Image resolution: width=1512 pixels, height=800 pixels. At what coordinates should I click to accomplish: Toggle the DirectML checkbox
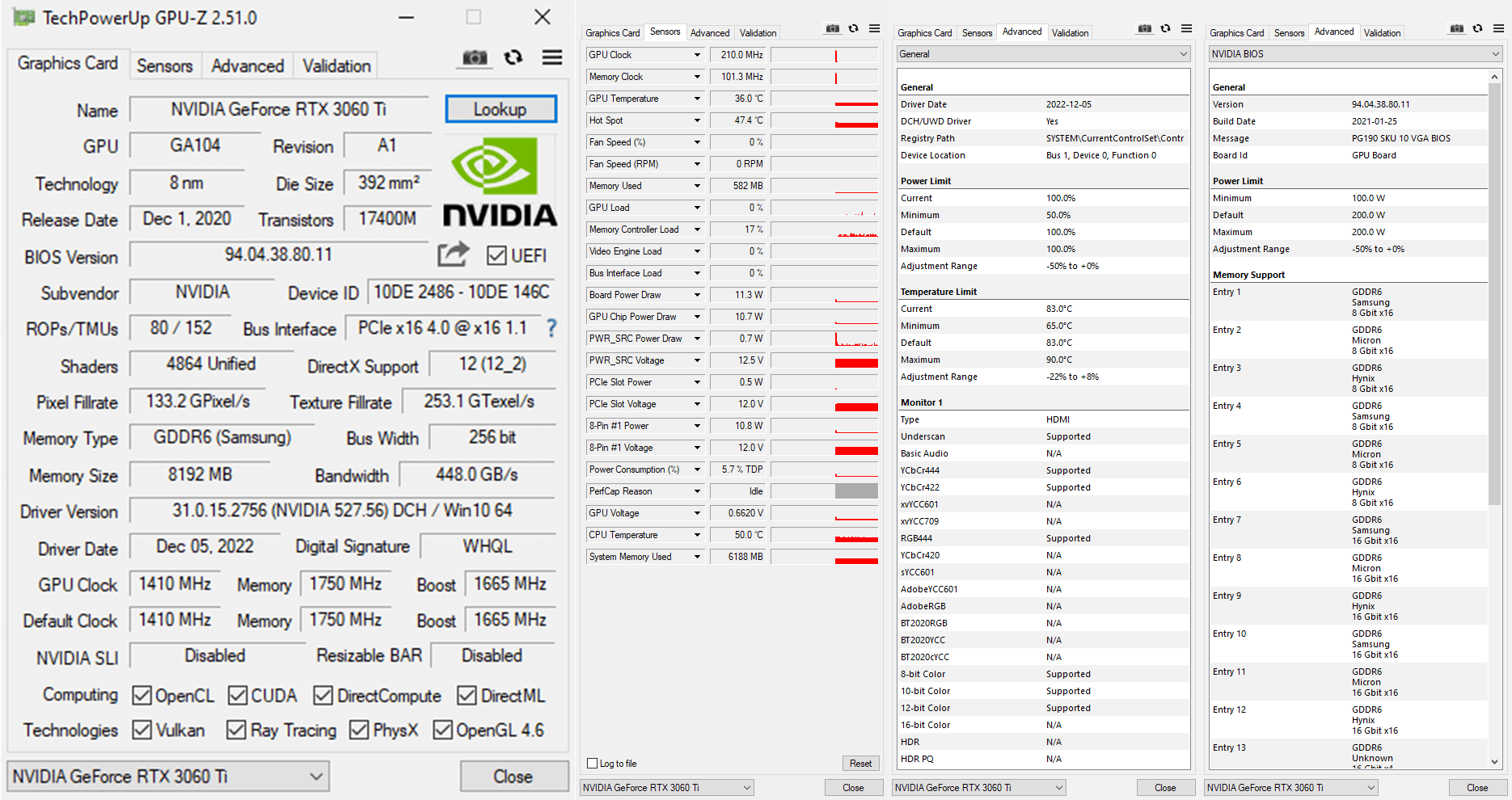pyautogui.click(x=467, y=695)
